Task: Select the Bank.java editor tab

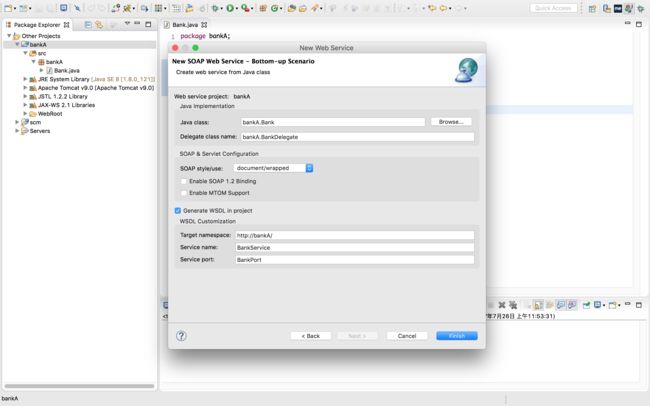Action: pyautogui.click(x=185, y=25)
